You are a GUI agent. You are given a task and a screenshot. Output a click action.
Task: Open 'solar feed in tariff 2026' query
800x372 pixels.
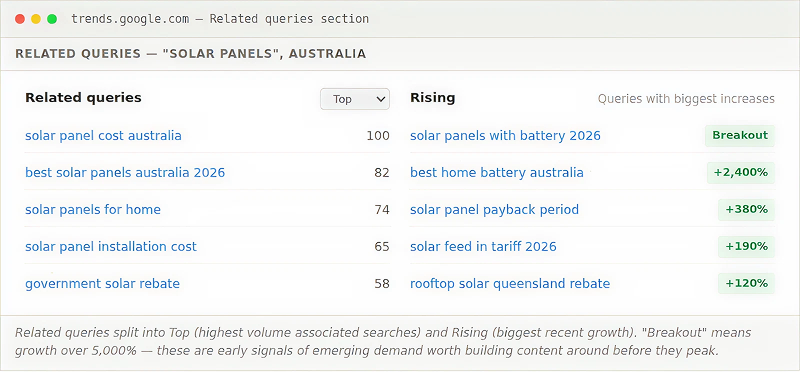[483, 246]
